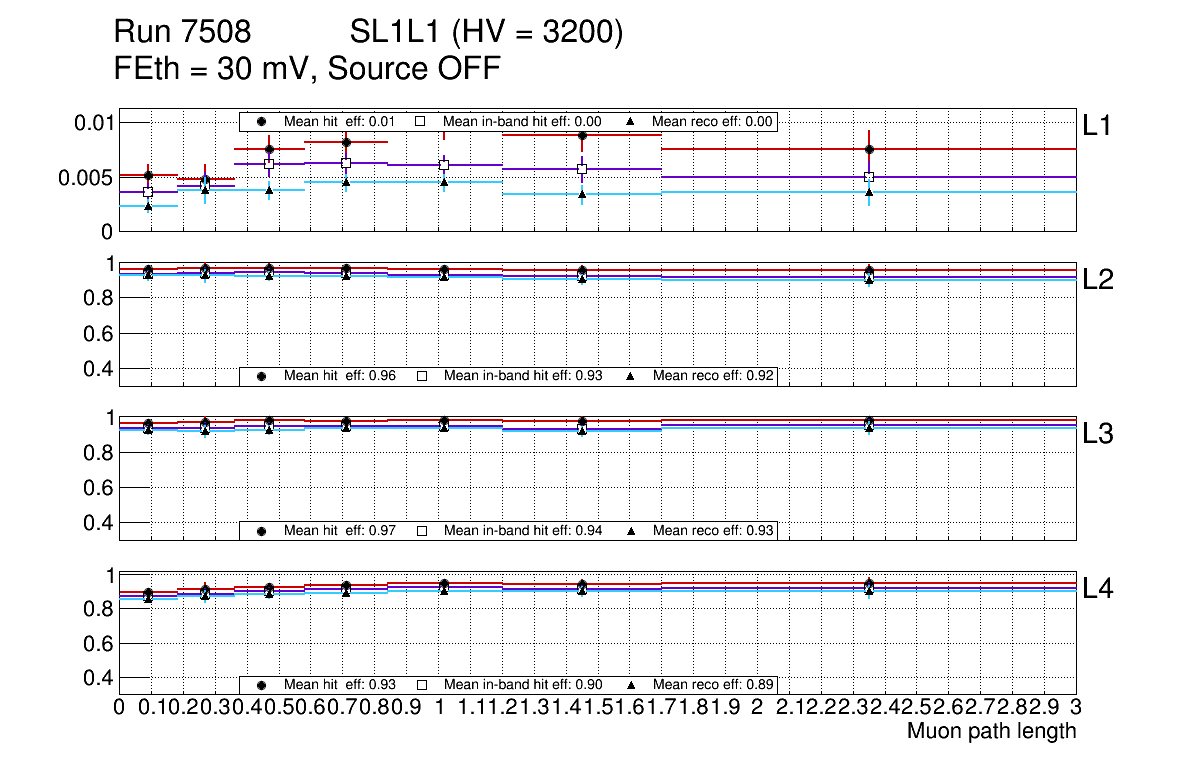
Task: Select the 'SL1L1 (HV = 3200)' title
Action: (487, 33)
